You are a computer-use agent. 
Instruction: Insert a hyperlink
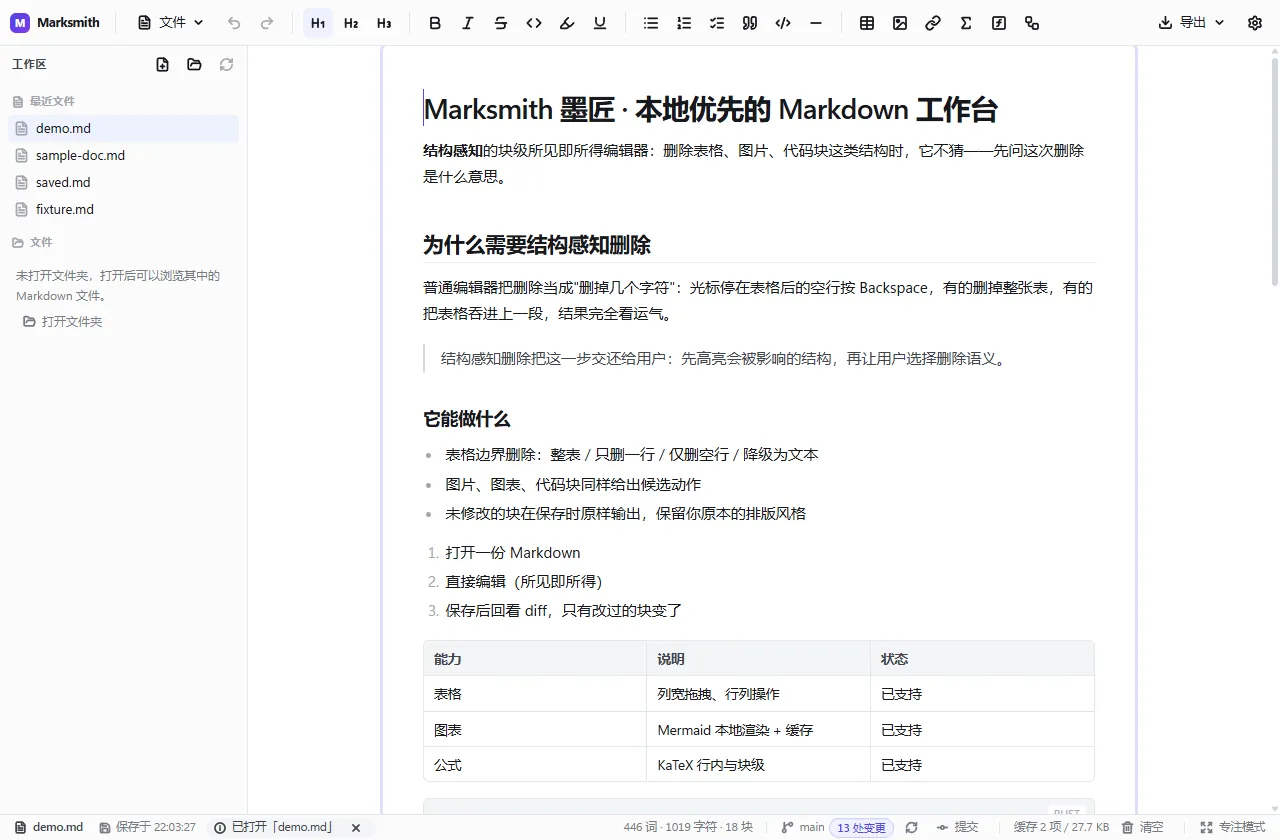(933, 23)
